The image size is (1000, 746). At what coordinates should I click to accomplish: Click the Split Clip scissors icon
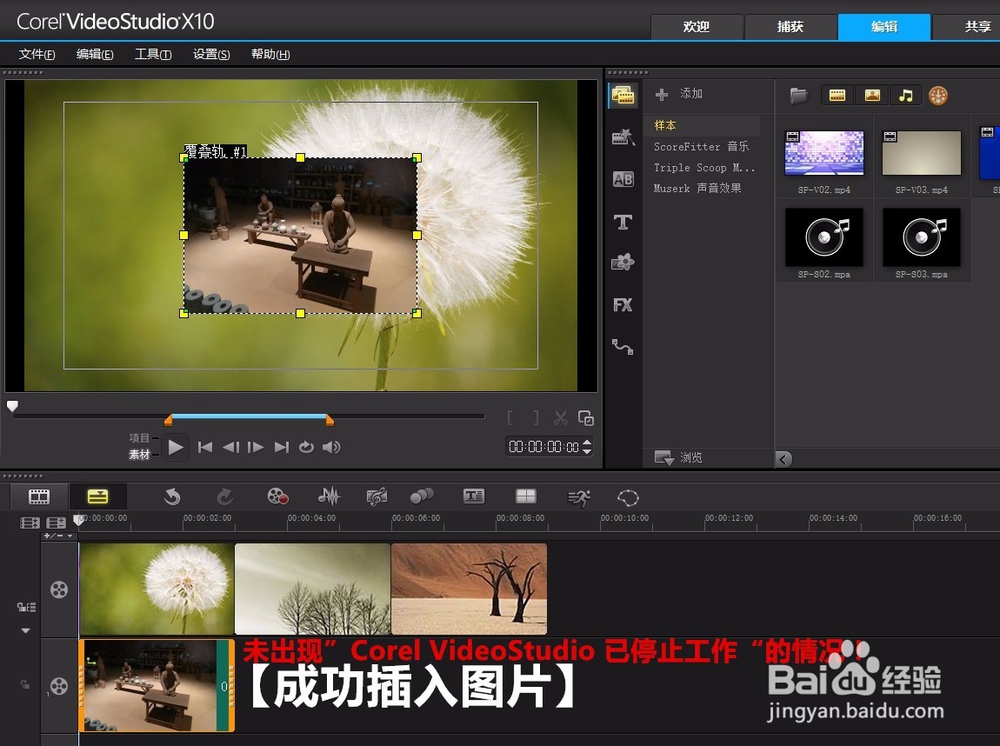(x=561, y=418)
